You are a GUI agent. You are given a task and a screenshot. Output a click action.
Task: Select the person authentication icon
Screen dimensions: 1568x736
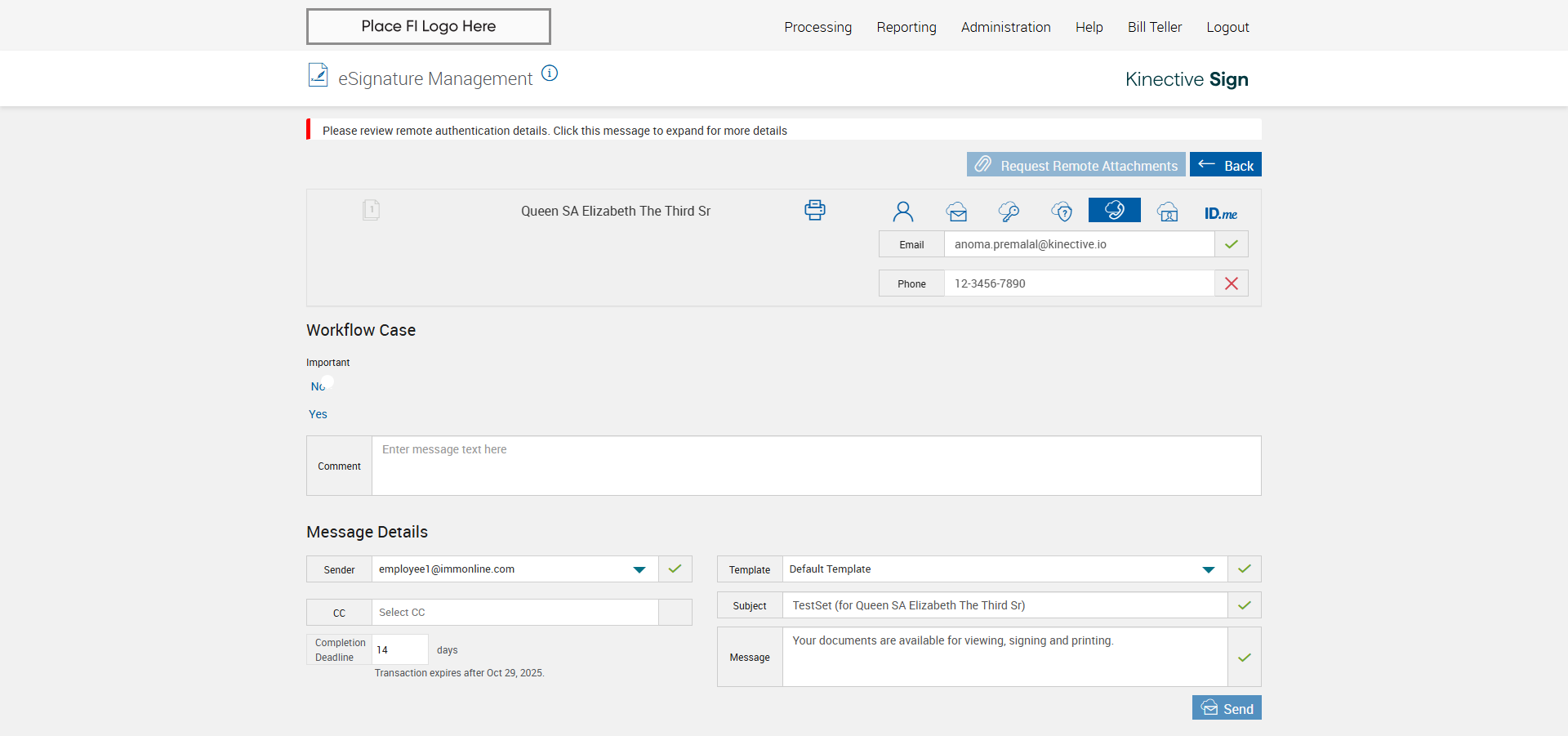pos(902,212)
